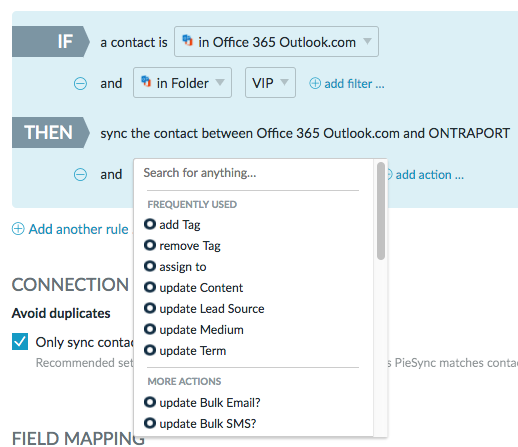Image resolution: width=518 pixels, height=447 pixels.
Task: Toggle 'Only sync contacts' avoid duplicates checkbox
Action: pyautogui.click(x=20, y=342)
